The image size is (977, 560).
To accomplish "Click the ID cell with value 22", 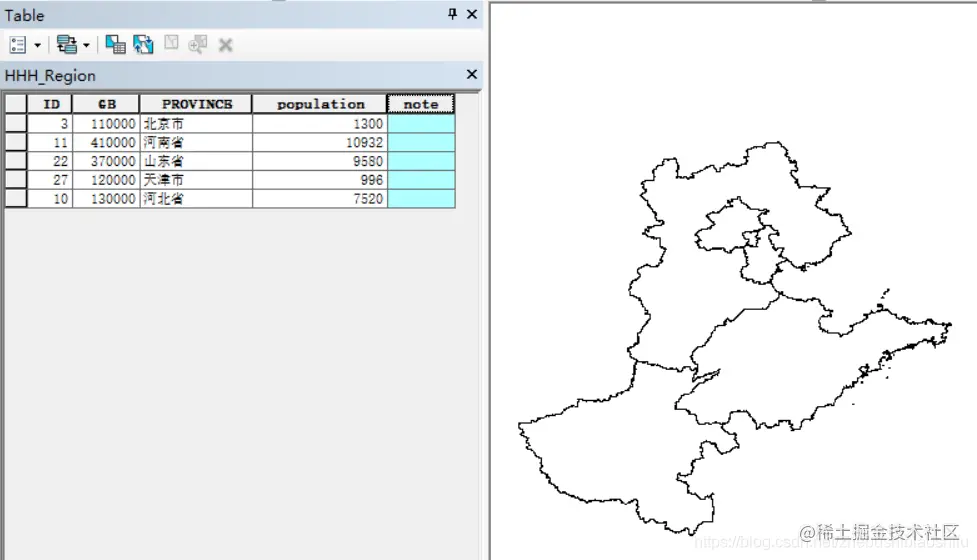I will coord(50,161).
